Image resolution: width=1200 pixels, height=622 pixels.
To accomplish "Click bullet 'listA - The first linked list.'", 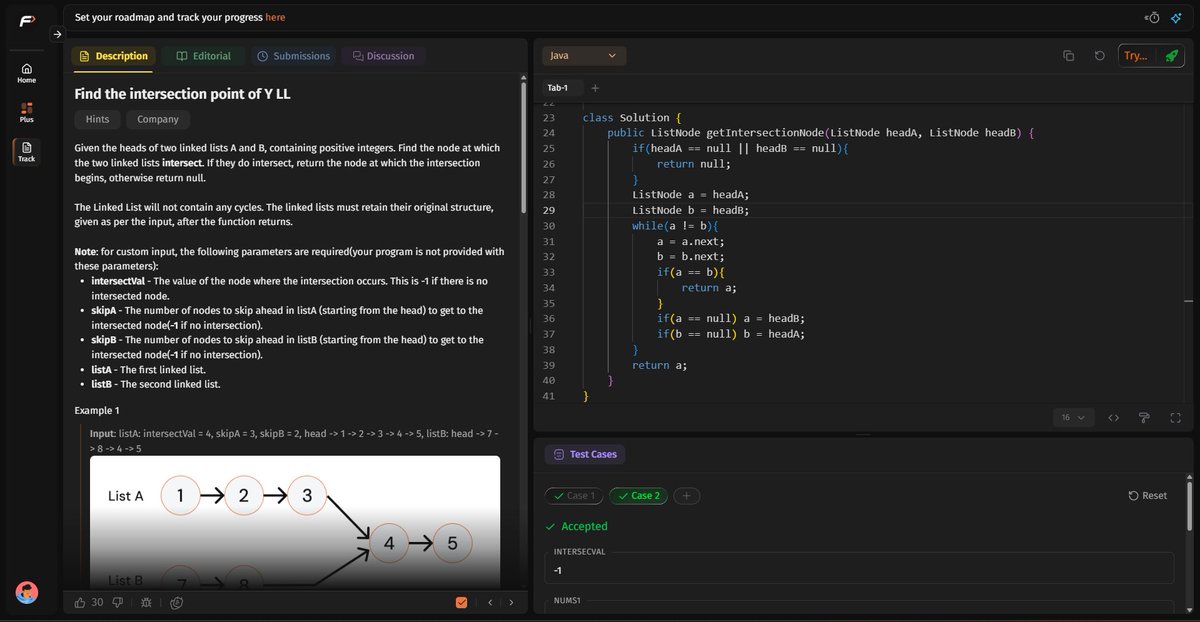I will pyautogui.click(x=155, y=369).
